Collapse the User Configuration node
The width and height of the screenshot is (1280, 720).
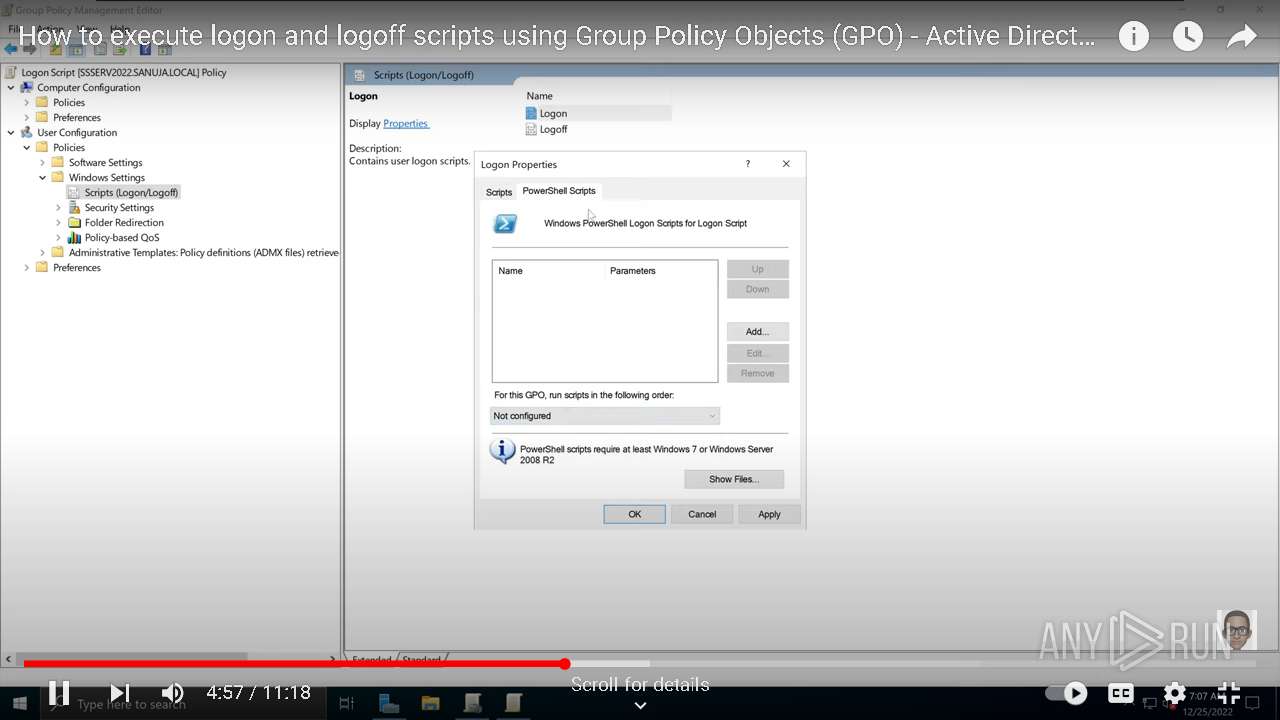[x=11, y=132]
